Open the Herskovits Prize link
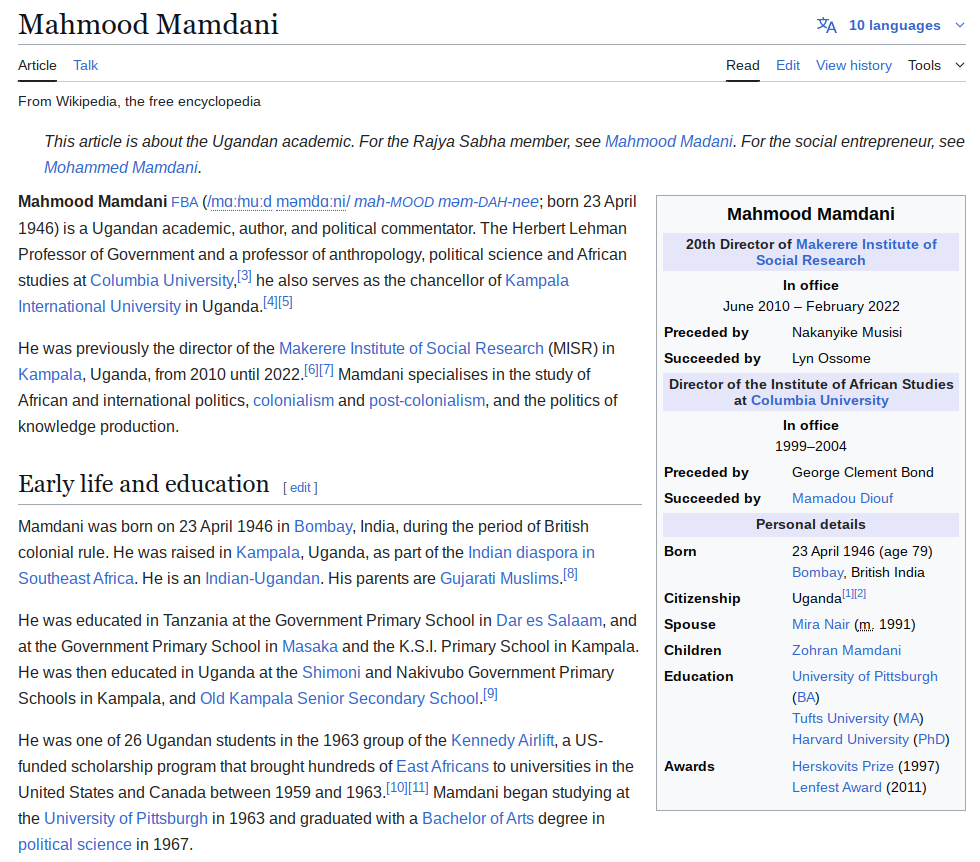Image resolution: width=980 pixels, height=862 pixels. [842, 767]
